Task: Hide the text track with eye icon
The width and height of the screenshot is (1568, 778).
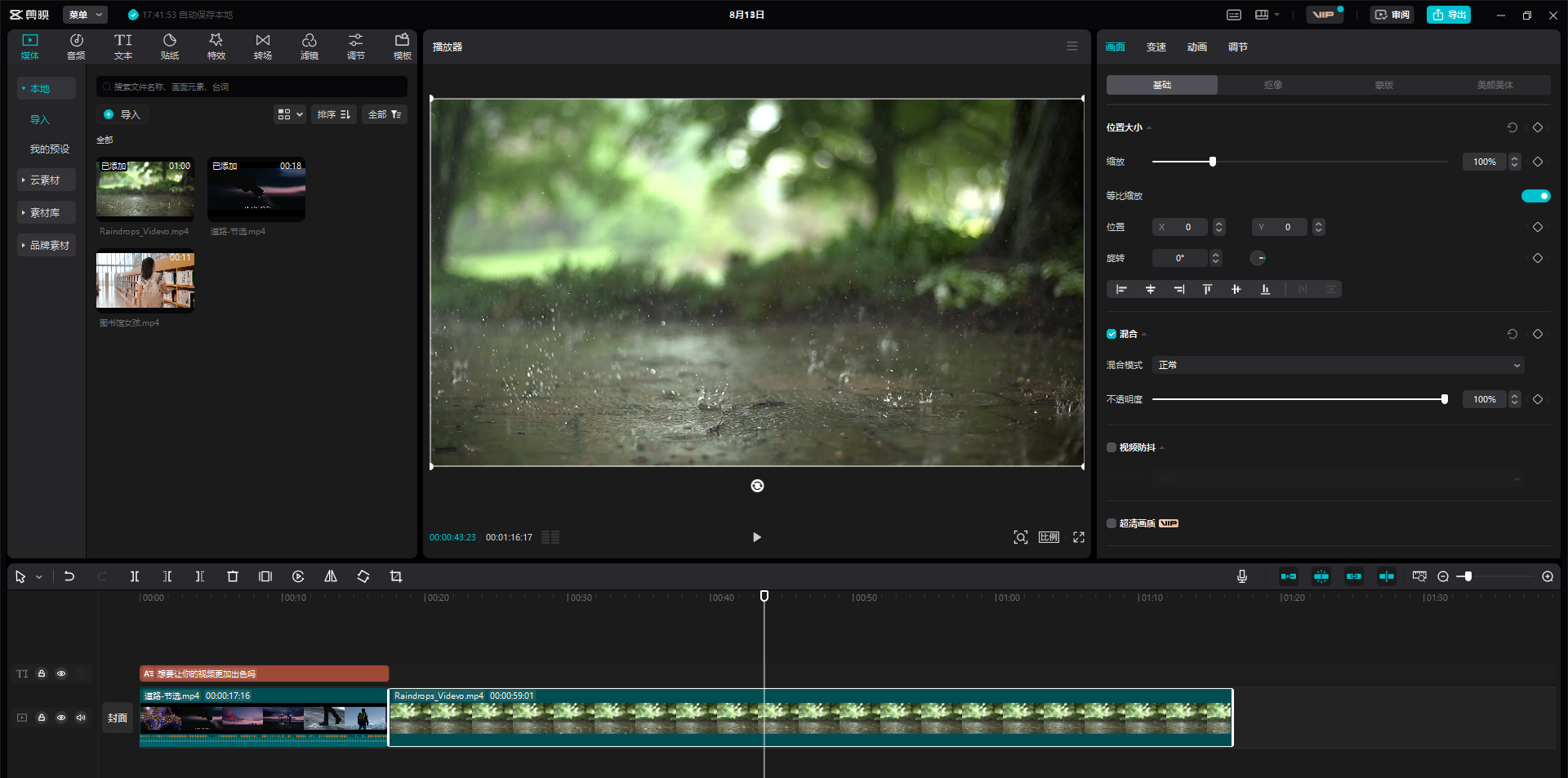Action: tap(61, 674)
